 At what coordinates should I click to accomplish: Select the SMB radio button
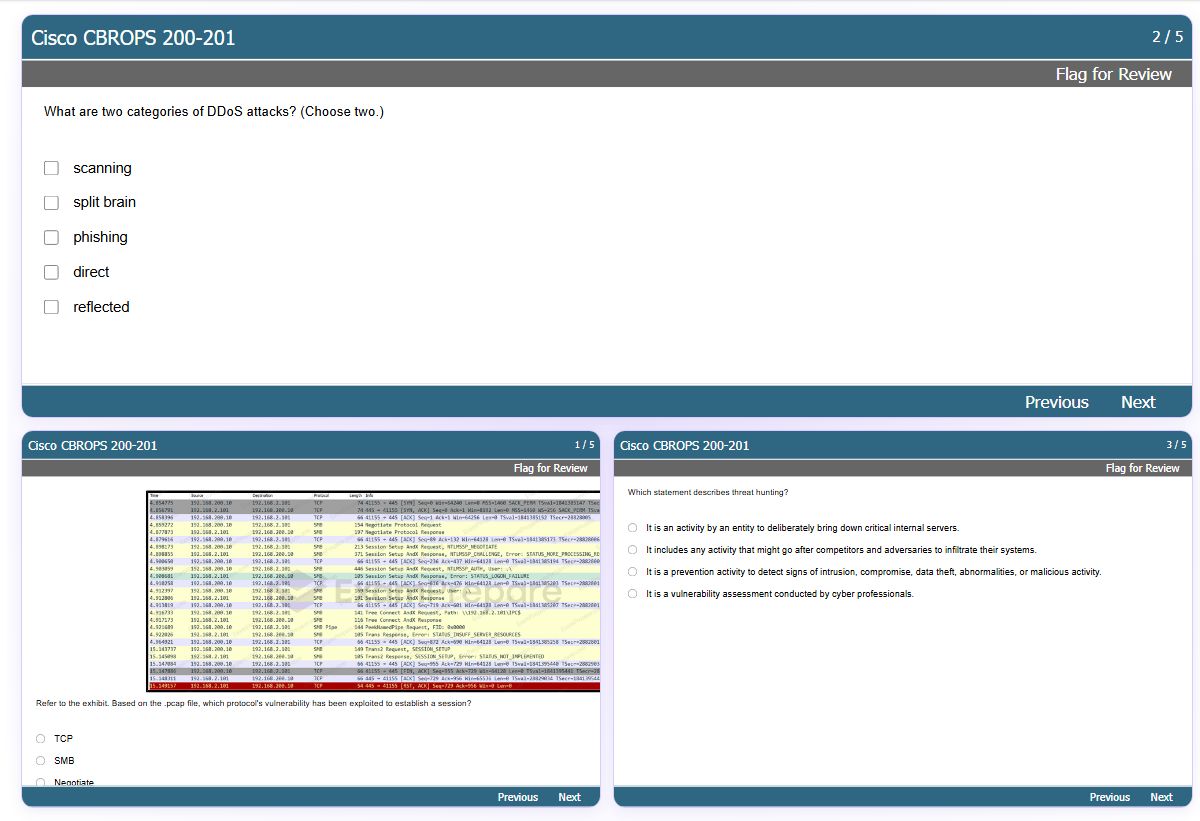coord(41,761)
